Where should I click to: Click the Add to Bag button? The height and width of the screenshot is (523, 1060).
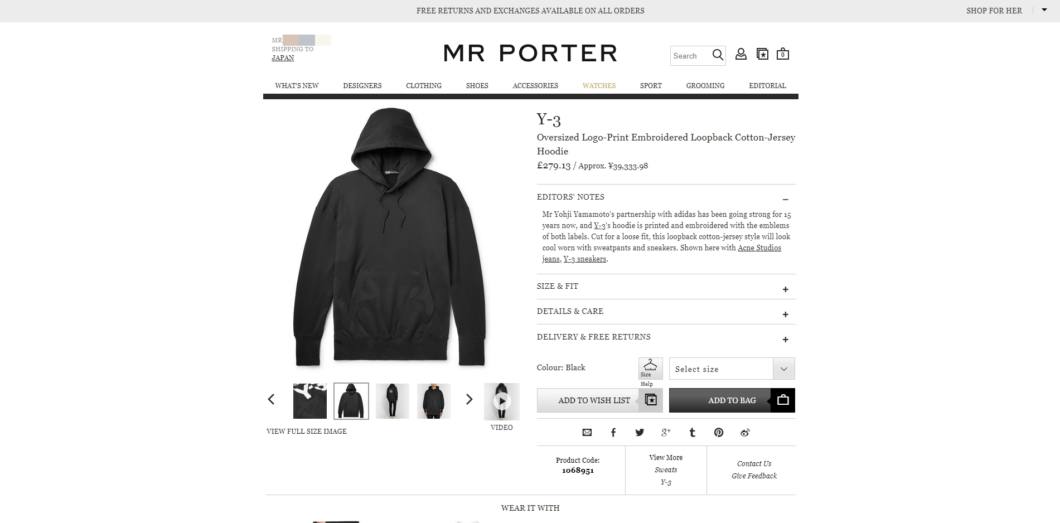732,401
